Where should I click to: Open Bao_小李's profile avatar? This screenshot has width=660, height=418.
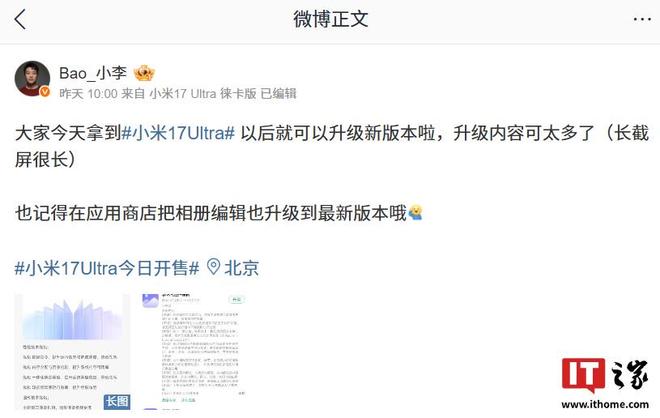click(x=32, y=79)
